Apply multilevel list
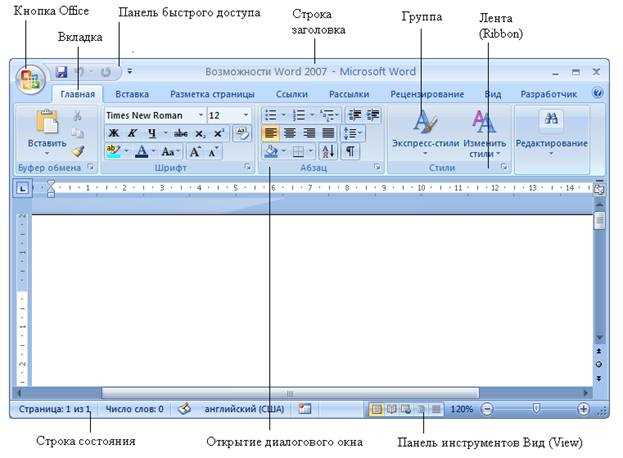The height and width of the screenshot is (458, 623). click(x=329, y=115)
